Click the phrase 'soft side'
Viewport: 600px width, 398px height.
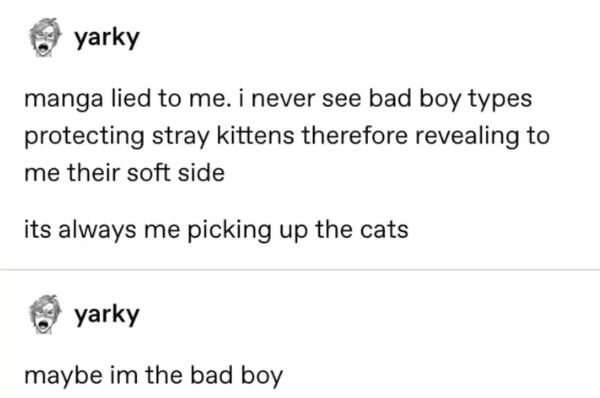(176, 173)
